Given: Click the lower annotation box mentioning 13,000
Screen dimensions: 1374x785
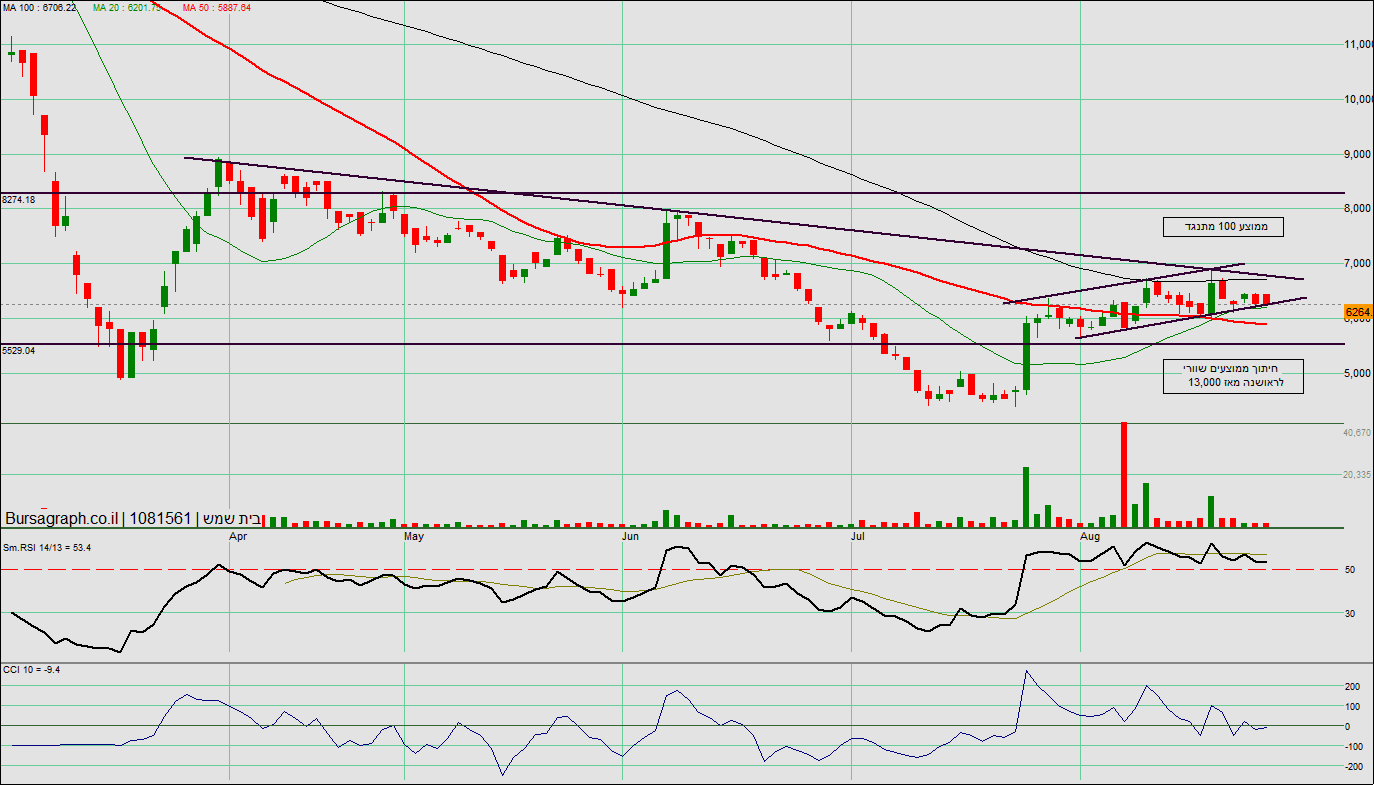Looking at the screenshot, I should [1233, 376].
